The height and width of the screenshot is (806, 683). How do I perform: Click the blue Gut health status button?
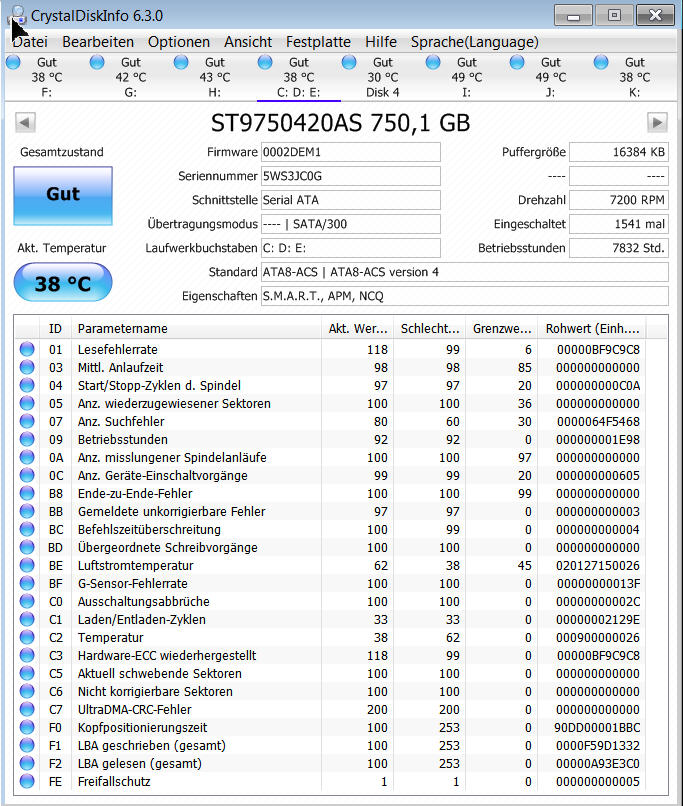(63, 195)
